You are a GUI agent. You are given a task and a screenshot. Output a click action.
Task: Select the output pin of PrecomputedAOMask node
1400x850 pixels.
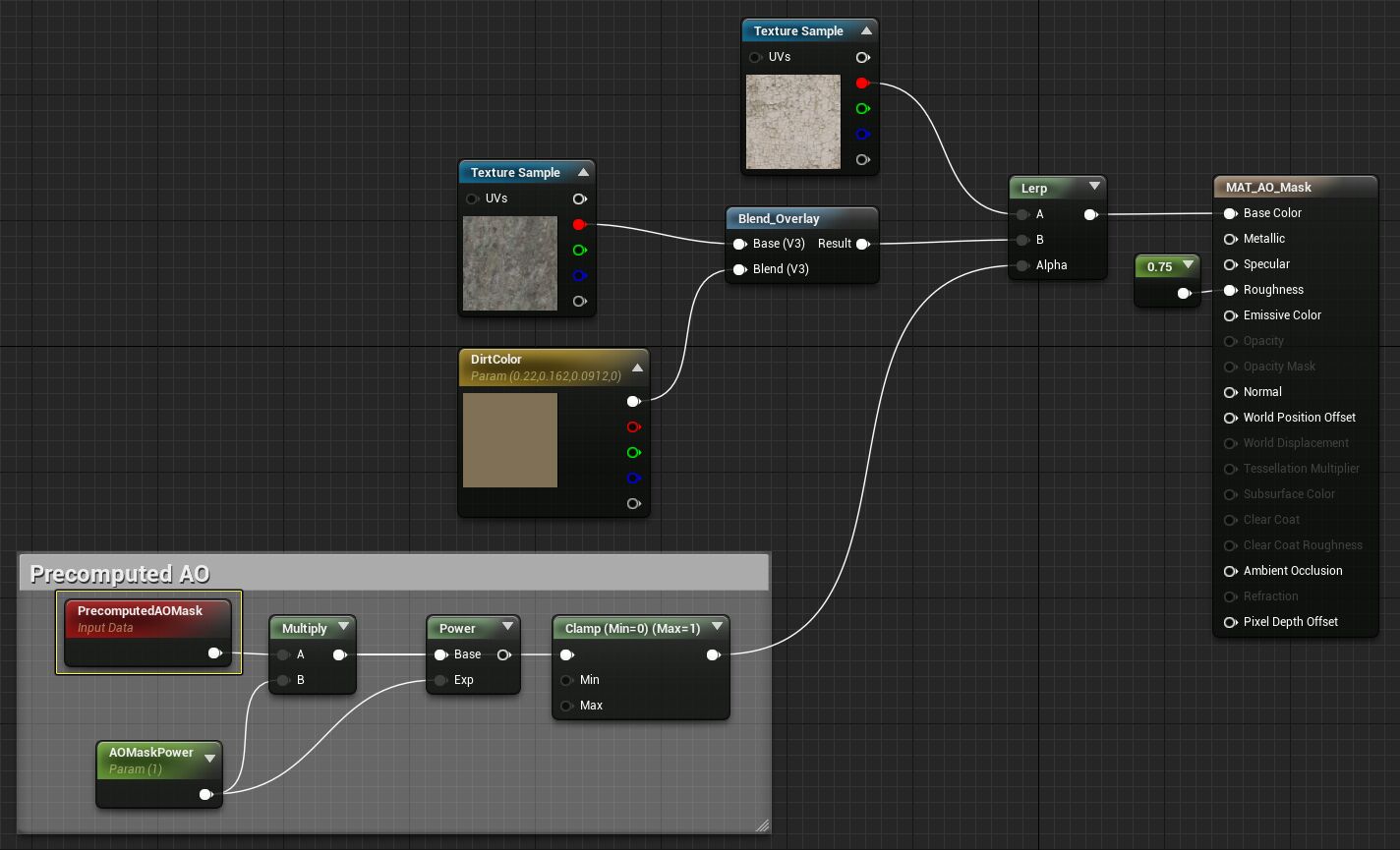(216, 652)
